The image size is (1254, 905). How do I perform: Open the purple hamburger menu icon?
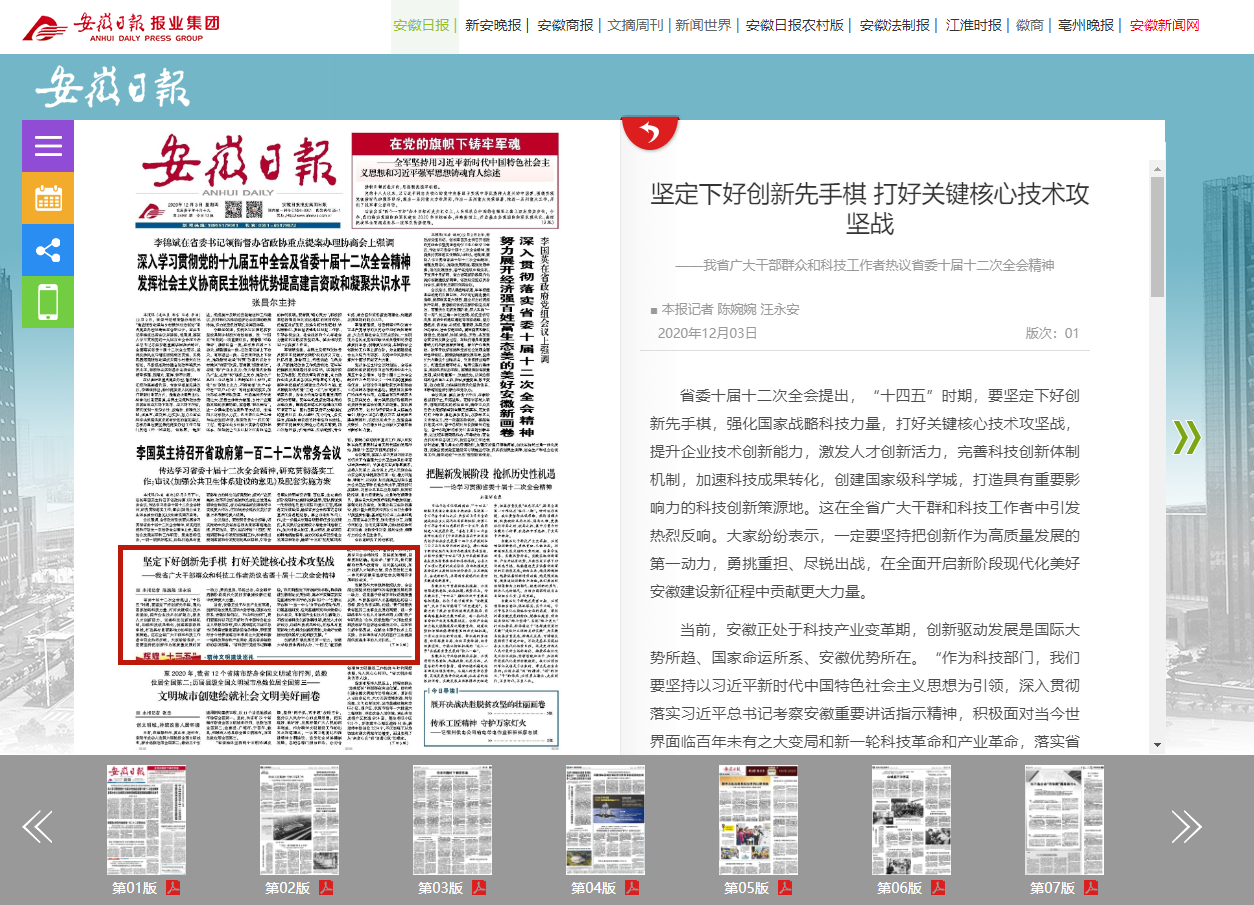tap(48, 146)
